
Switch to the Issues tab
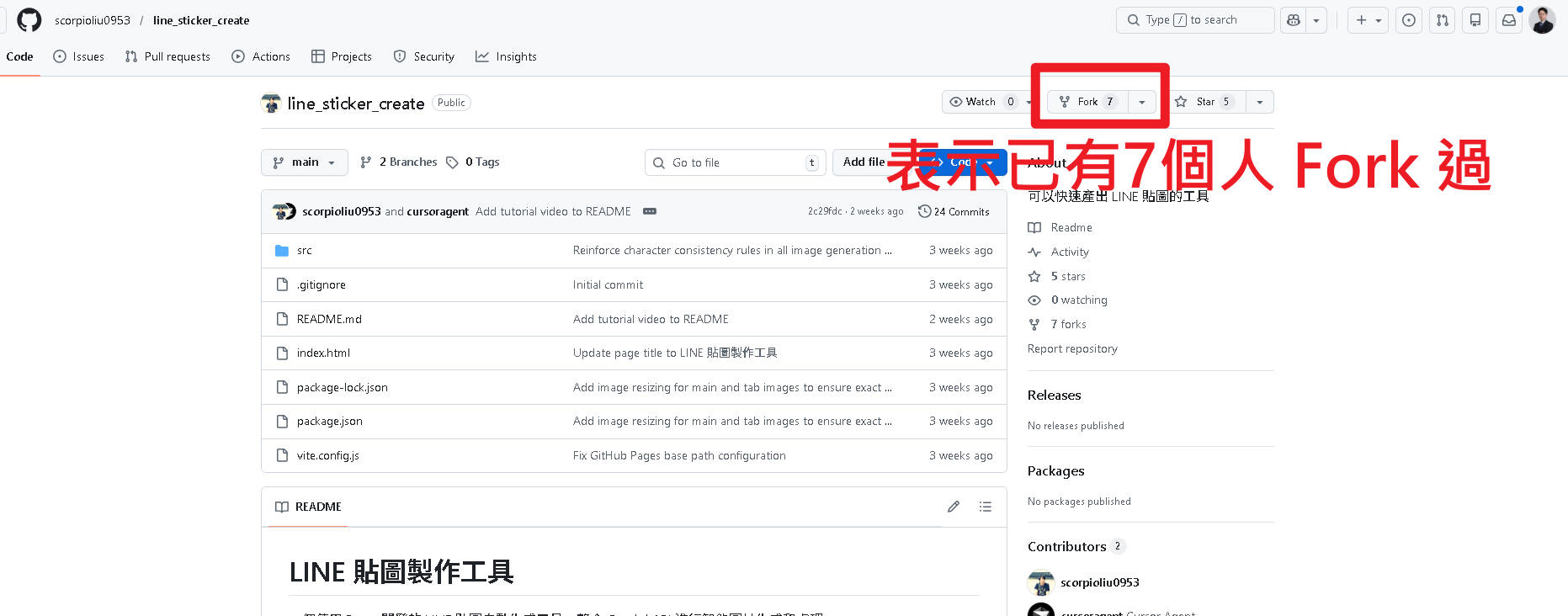pos(79,56)
